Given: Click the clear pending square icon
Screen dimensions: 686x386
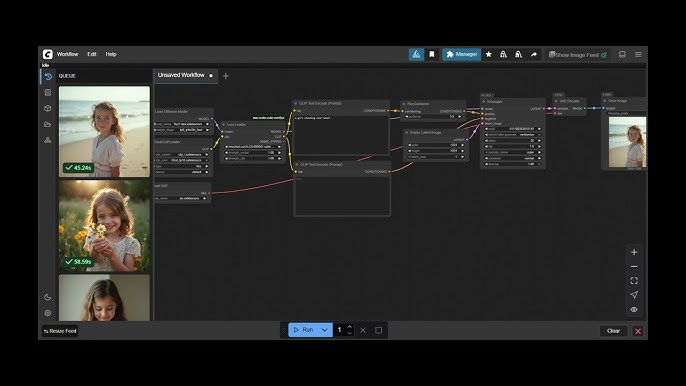Looking at the screenshot, I should [x=378, y=330].
